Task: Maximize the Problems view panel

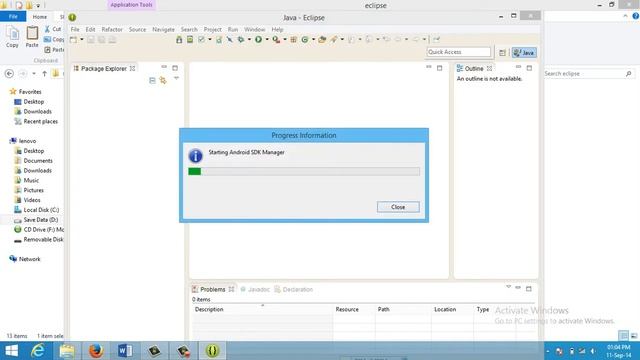Action: (x=529, y=289)
